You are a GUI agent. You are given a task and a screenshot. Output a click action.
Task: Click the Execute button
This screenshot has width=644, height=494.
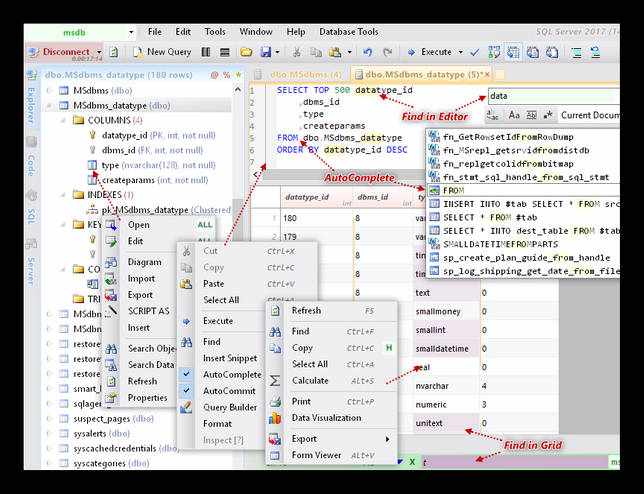tap(430, 52)
